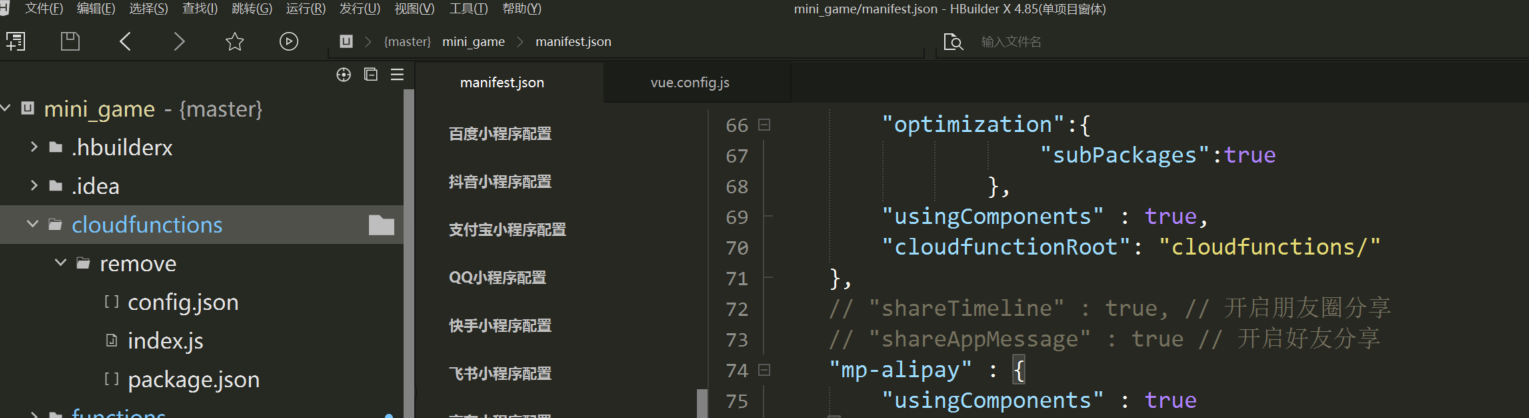Click the collapse all folders icon
The width and height of the screenshot is (1529, 418).
pos(371,74)
